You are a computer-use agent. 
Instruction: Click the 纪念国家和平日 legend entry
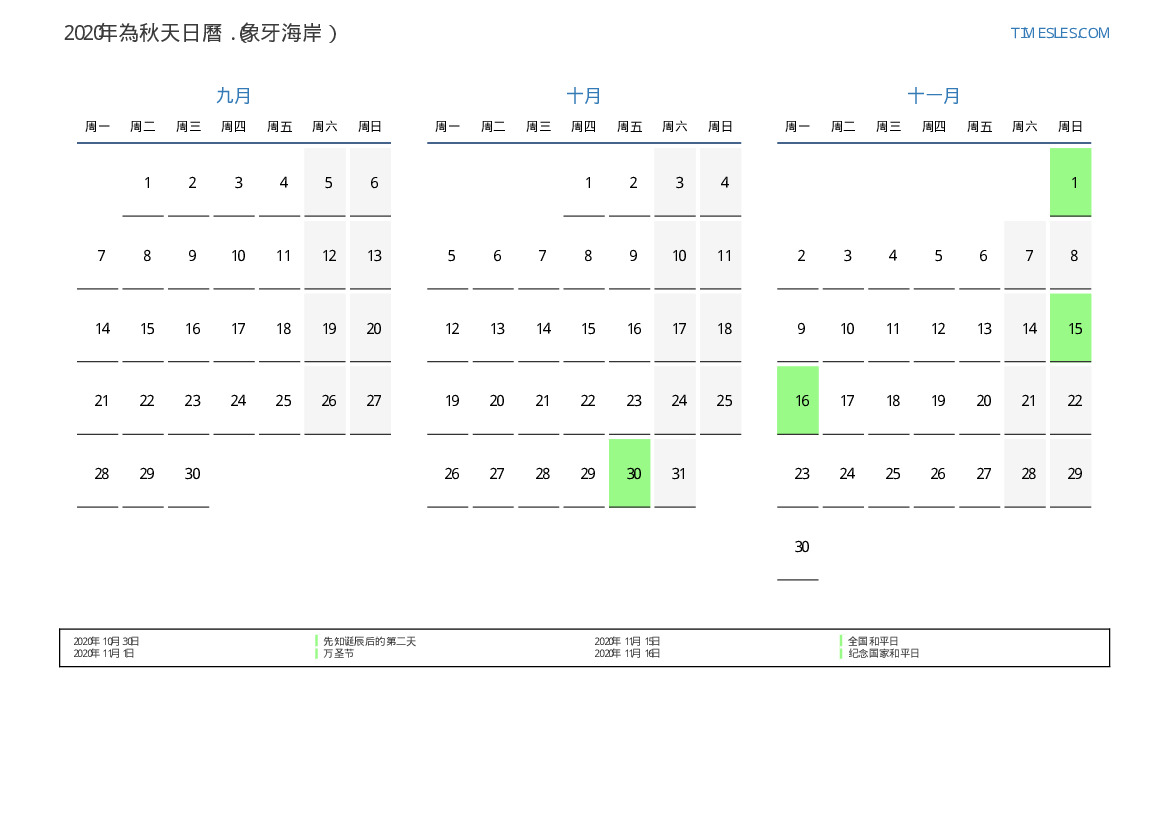[x=883, y=653]
